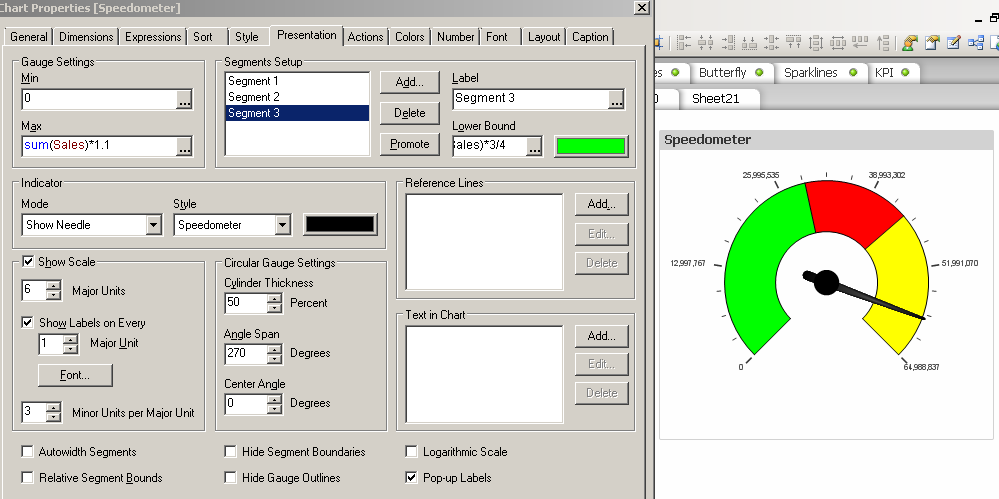Screen dimensions: 999x499
Task: Open the Colors tab
Action: click(x=409, y=37)
